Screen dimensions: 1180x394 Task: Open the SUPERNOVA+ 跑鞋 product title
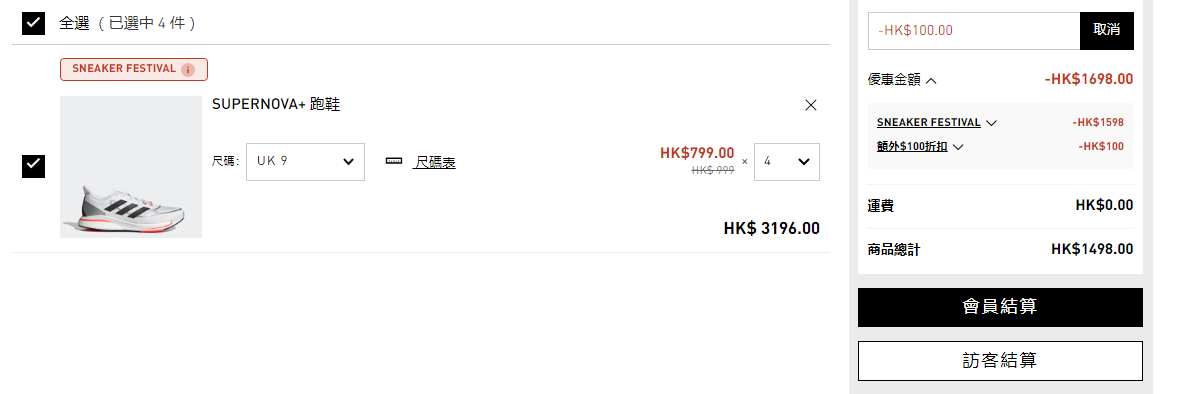pos(276,105)
